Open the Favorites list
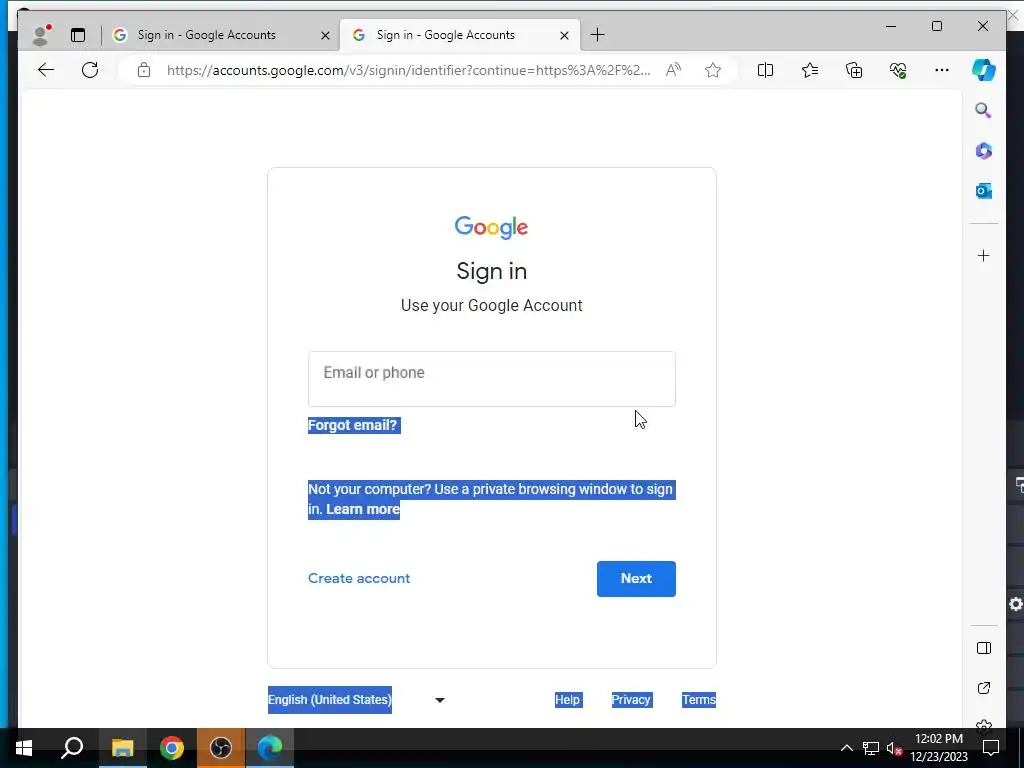 pos(810,70)
